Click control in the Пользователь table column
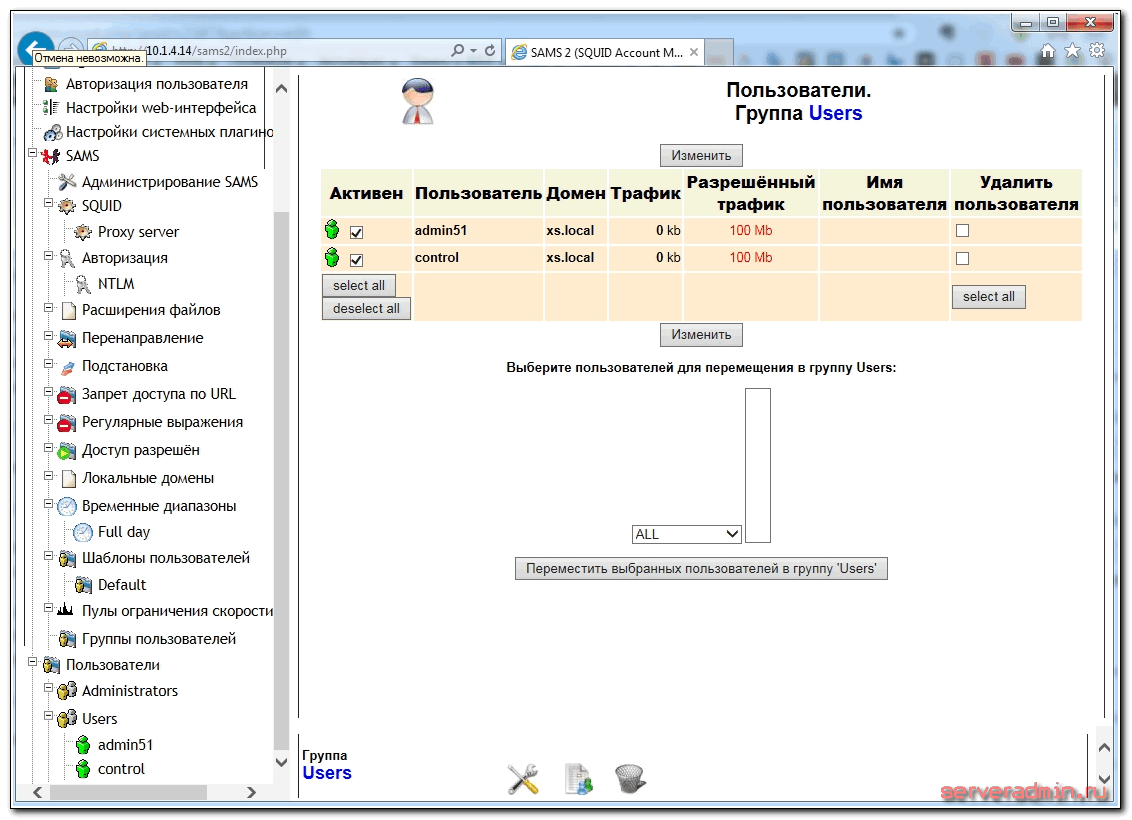Image resolution: width=1132 pixels, height=820 pixels. point(437,258)
